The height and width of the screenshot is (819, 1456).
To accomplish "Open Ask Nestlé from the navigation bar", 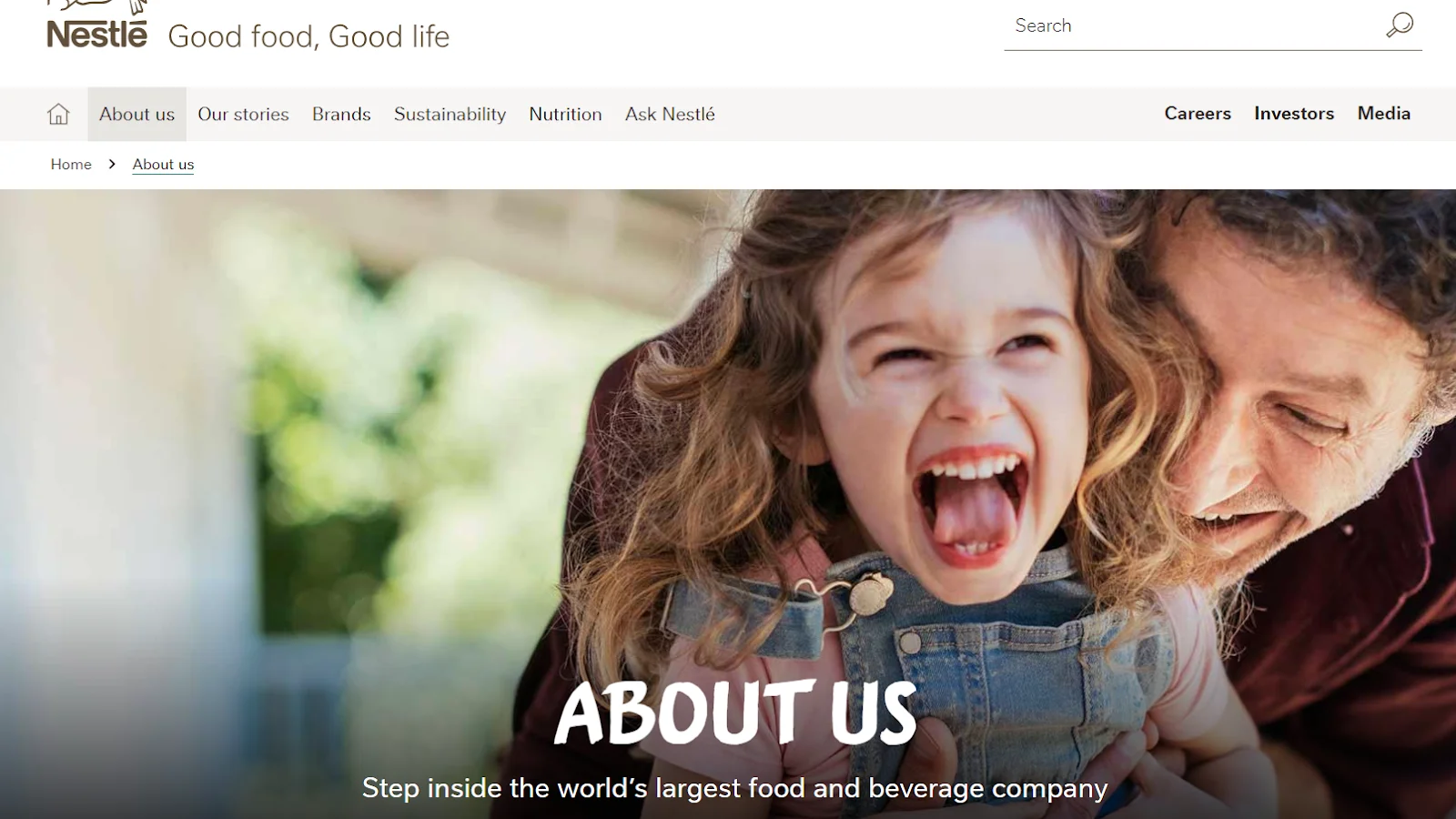I will coord(670,114).
